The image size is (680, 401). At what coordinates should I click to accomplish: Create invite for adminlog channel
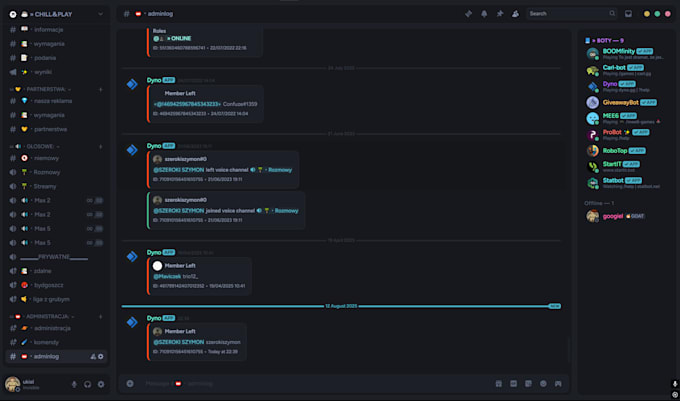tap(93, 356)
